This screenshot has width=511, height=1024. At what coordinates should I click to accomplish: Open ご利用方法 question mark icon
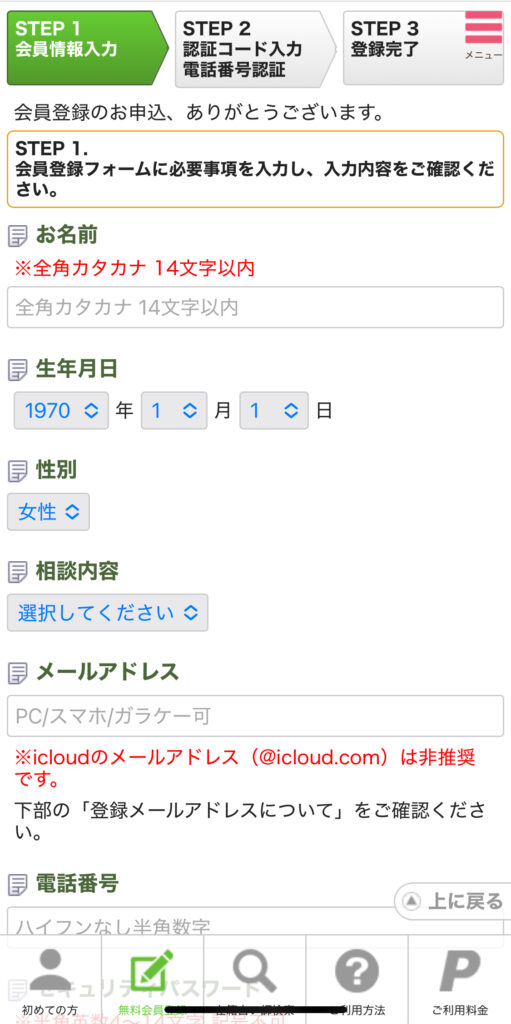357,971
